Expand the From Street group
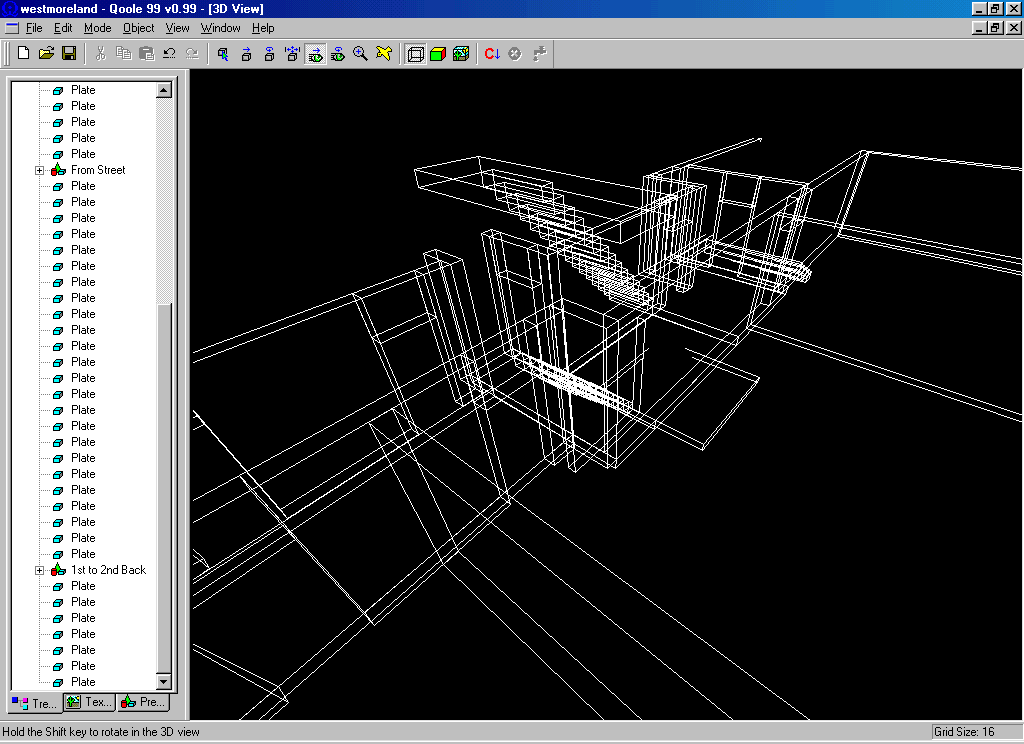 point(40,170)
